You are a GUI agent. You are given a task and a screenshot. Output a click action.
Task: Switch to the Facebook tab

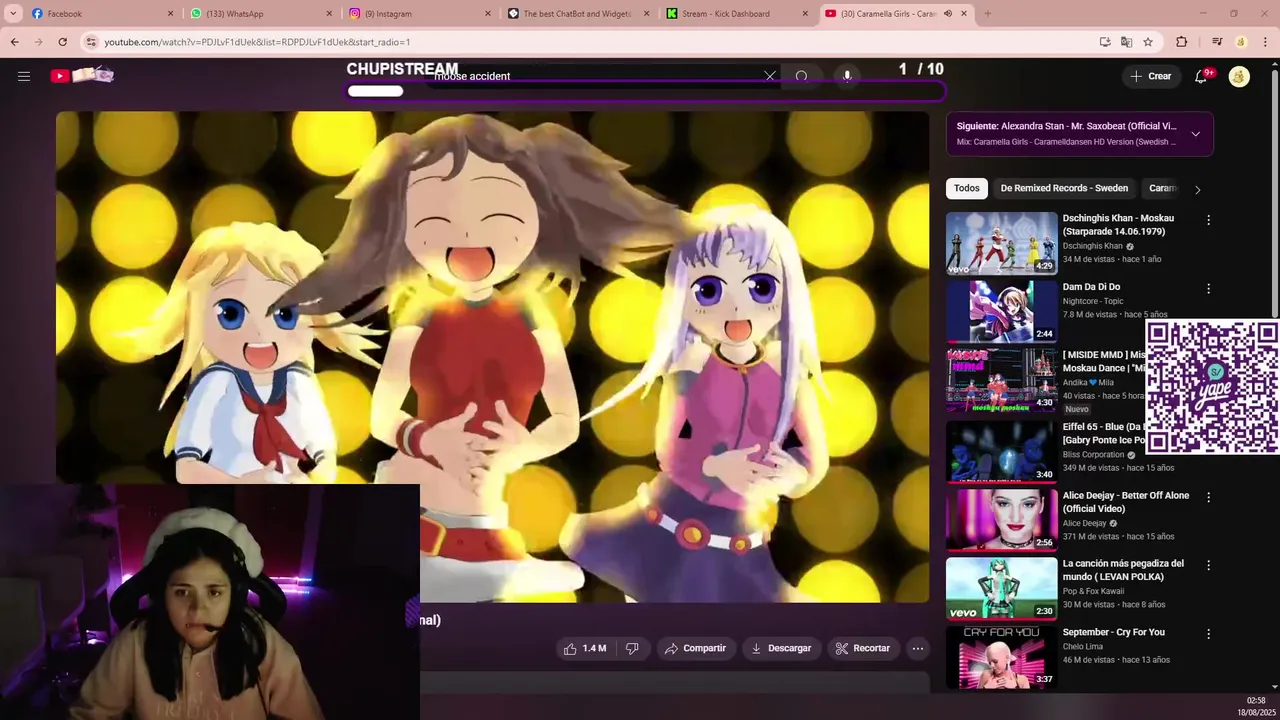coord(102,14)
